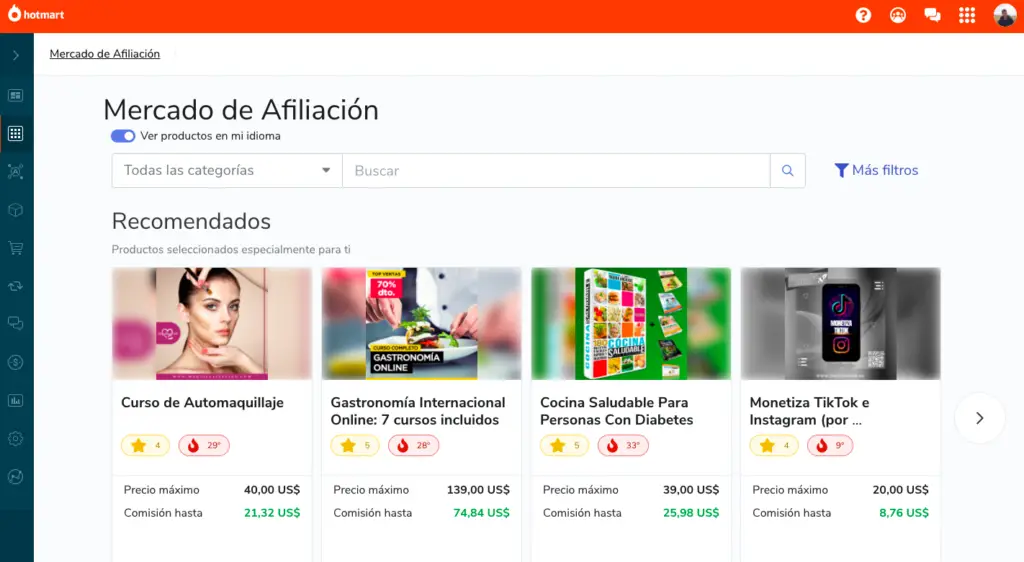
Task: Show next recommended products with arrow
Action: 979,418
